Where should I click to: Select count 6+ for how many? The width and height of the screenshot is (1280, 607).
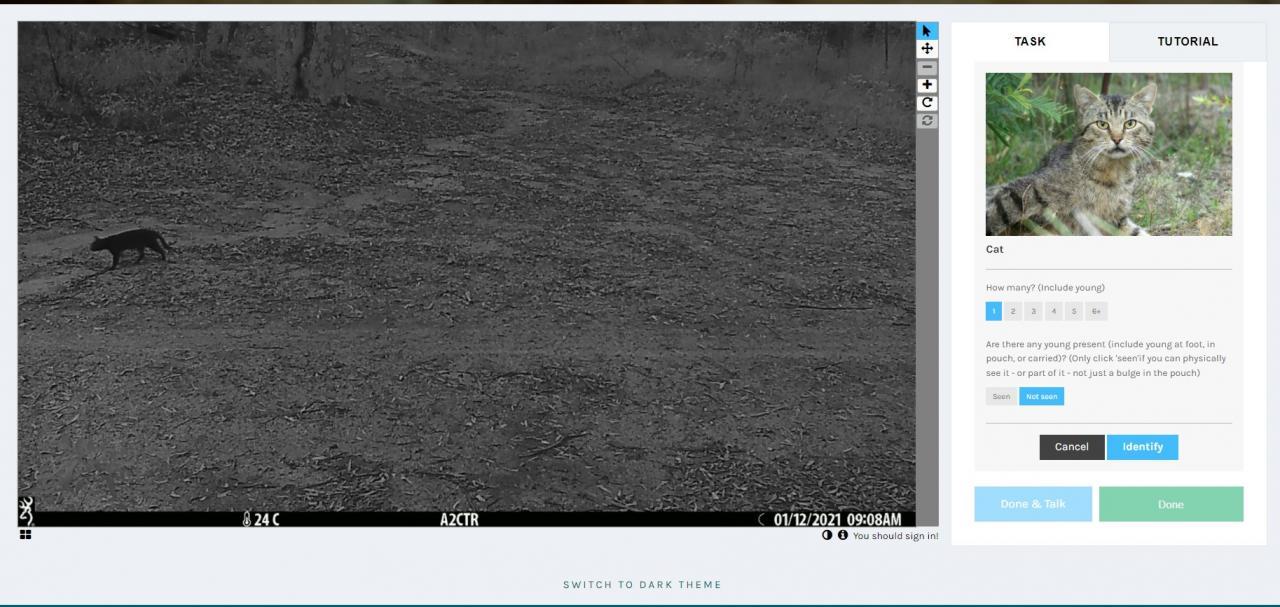[x=1096, y=311]
